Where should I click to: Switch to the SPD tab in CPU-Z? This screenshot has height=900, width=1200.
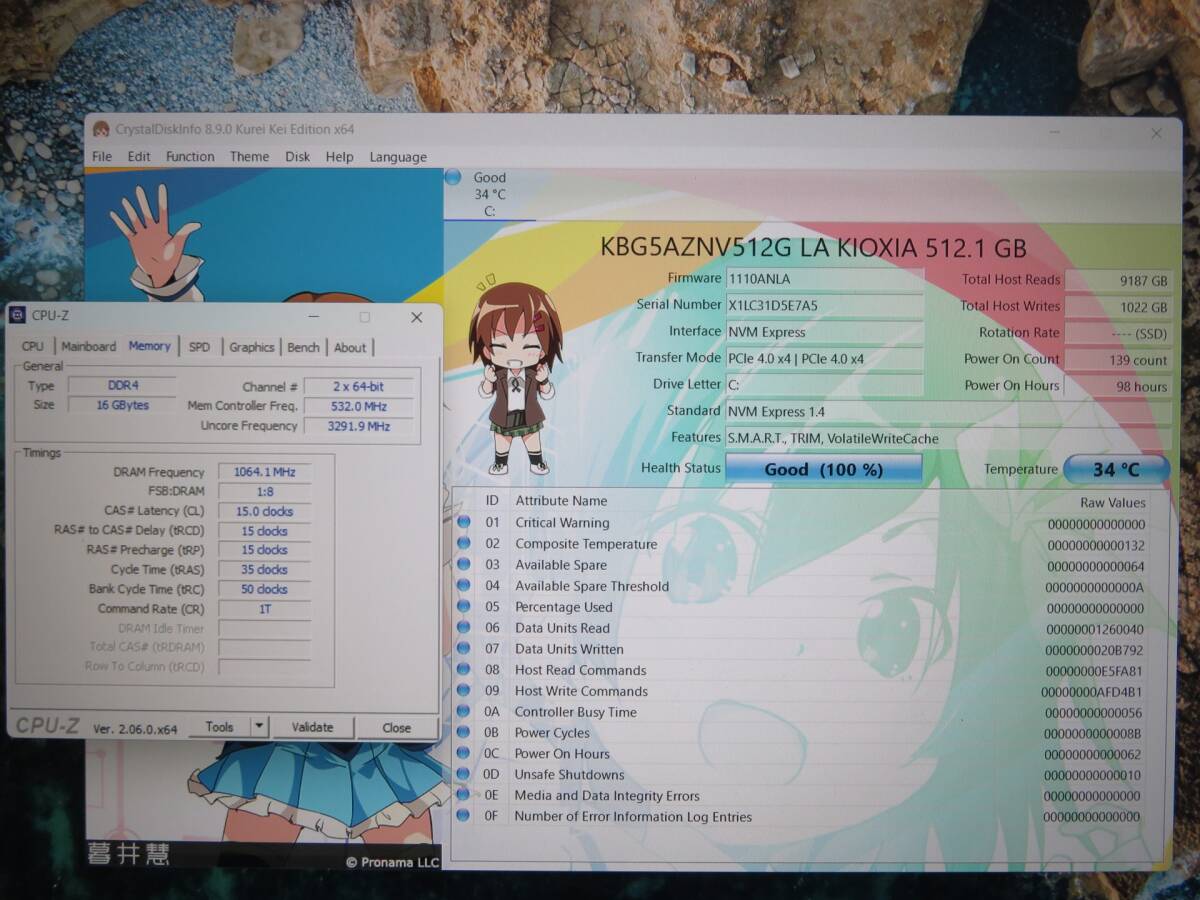(x=200, y=347)
